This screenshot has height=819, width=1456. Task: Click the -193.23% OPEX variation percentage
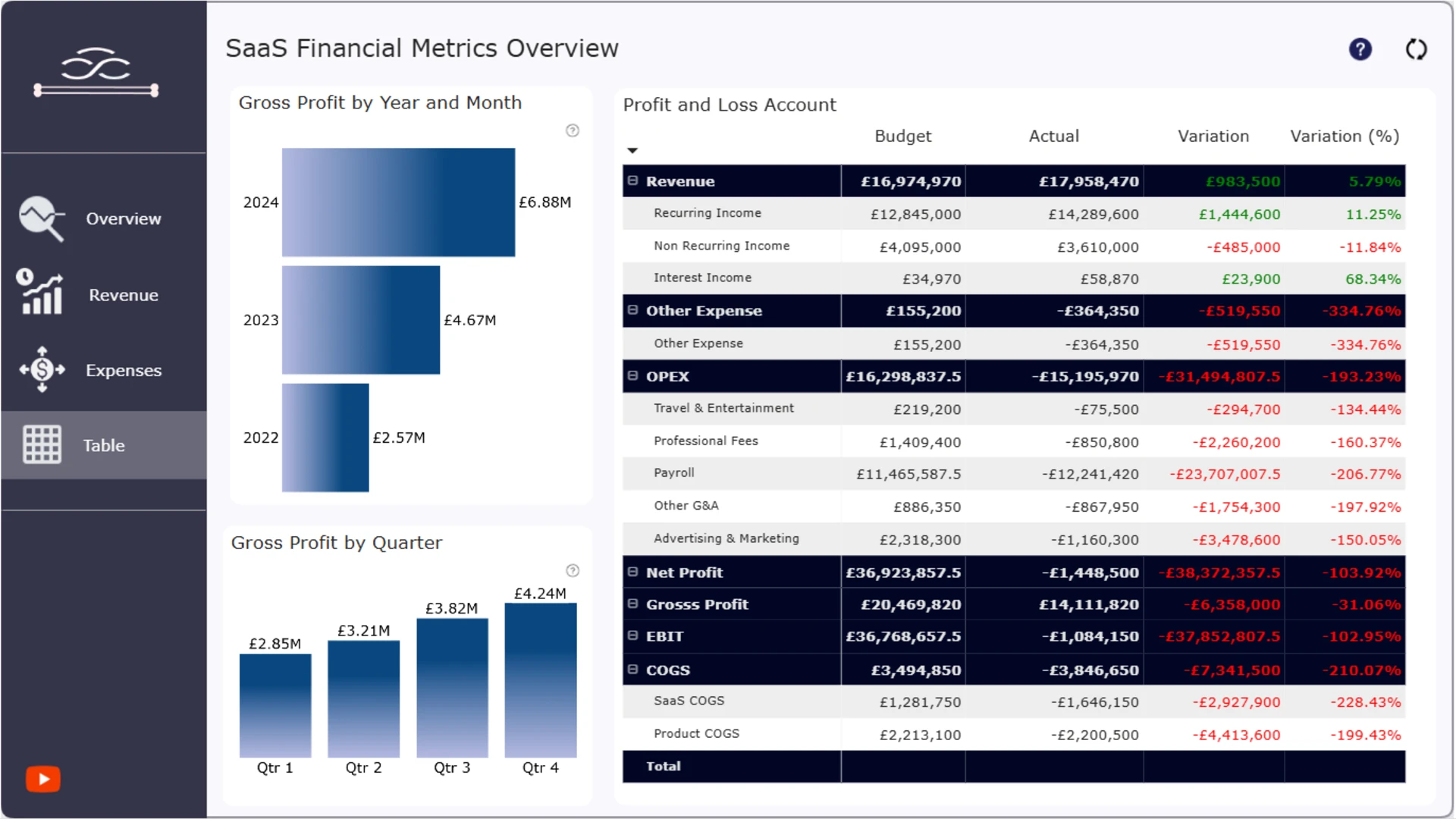pos(1362,377)
